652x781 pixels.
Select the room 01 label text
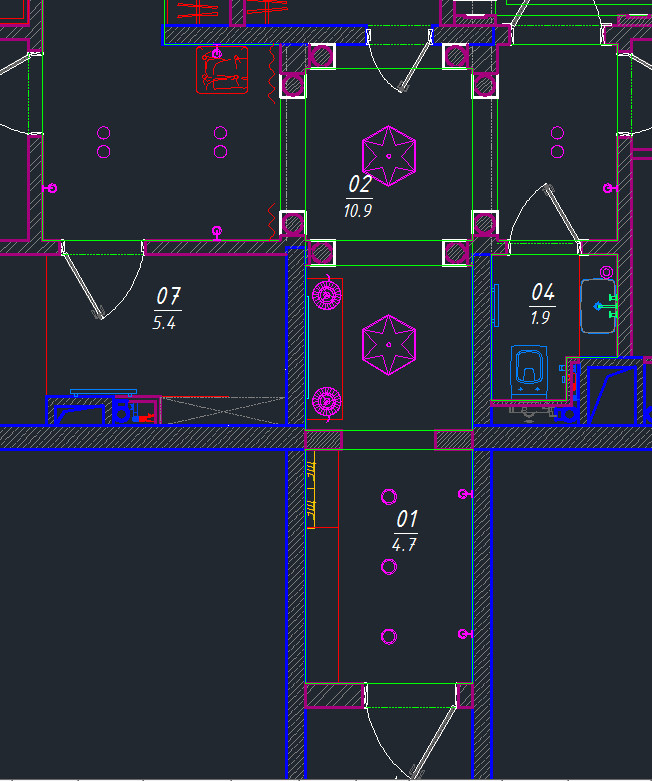[x=406, y=519]
